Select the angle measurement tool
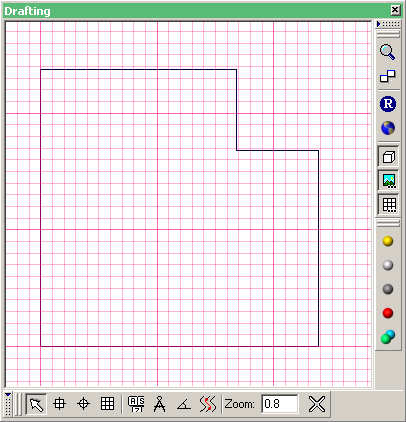Viewport: 406px width, 422px height. pyautogui.click(x=184, y=405)
